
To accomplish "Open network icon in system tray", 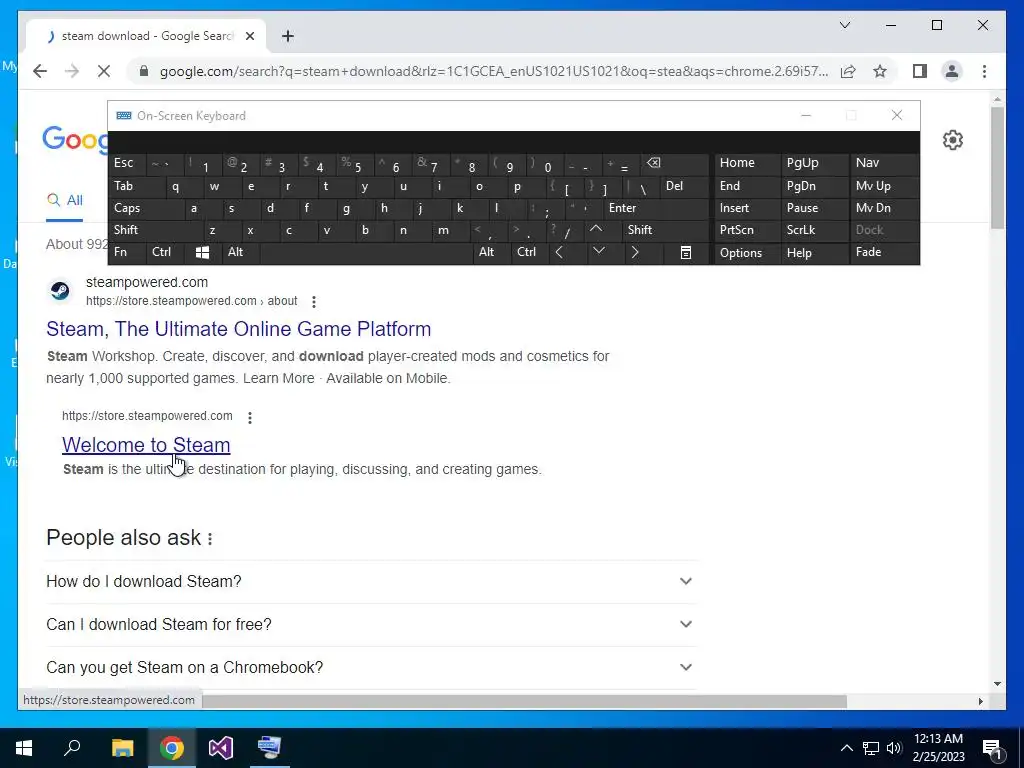I will click(x=871, y=748).
